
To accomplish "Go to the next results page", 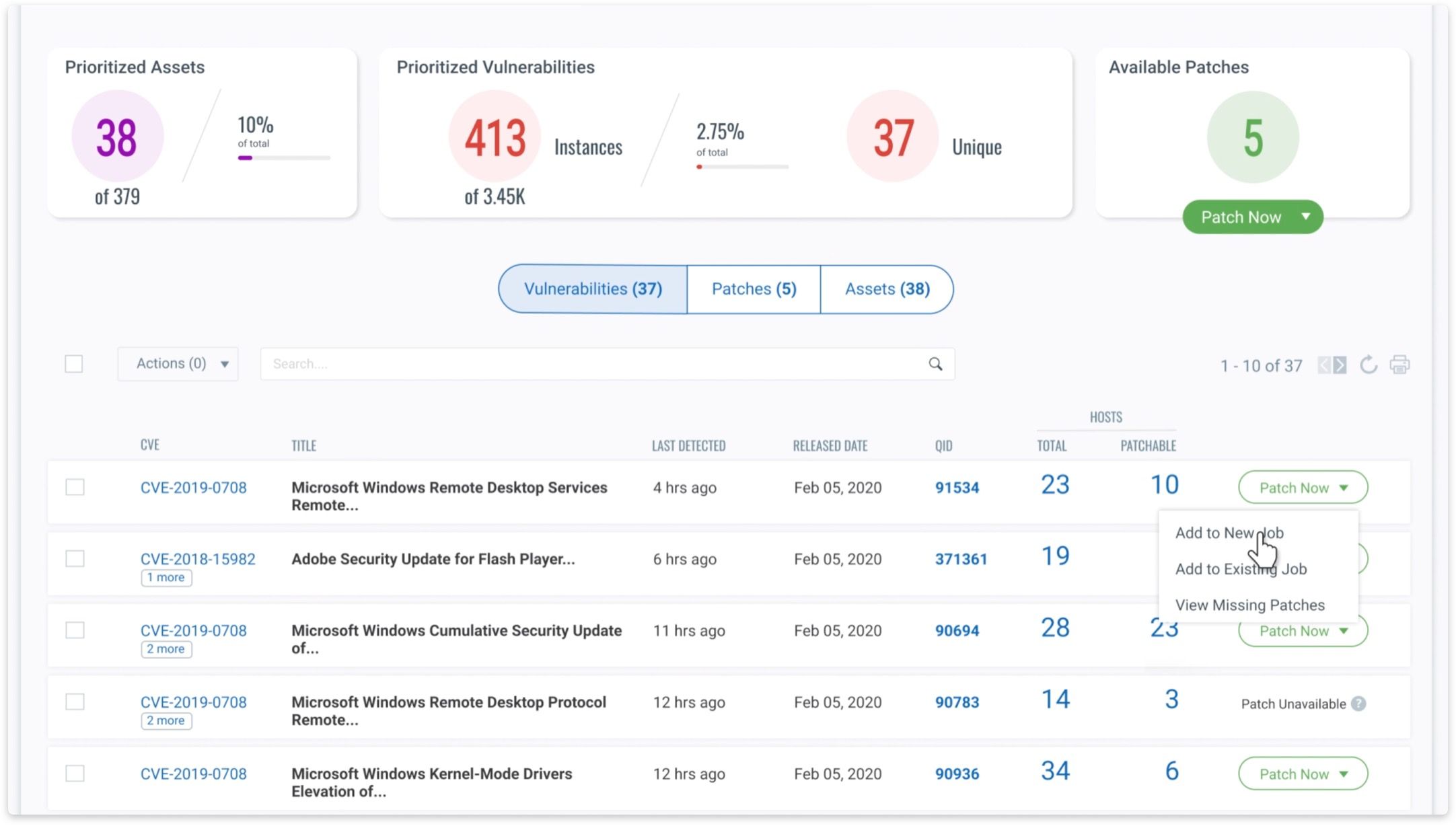I will coord(1340,365).
